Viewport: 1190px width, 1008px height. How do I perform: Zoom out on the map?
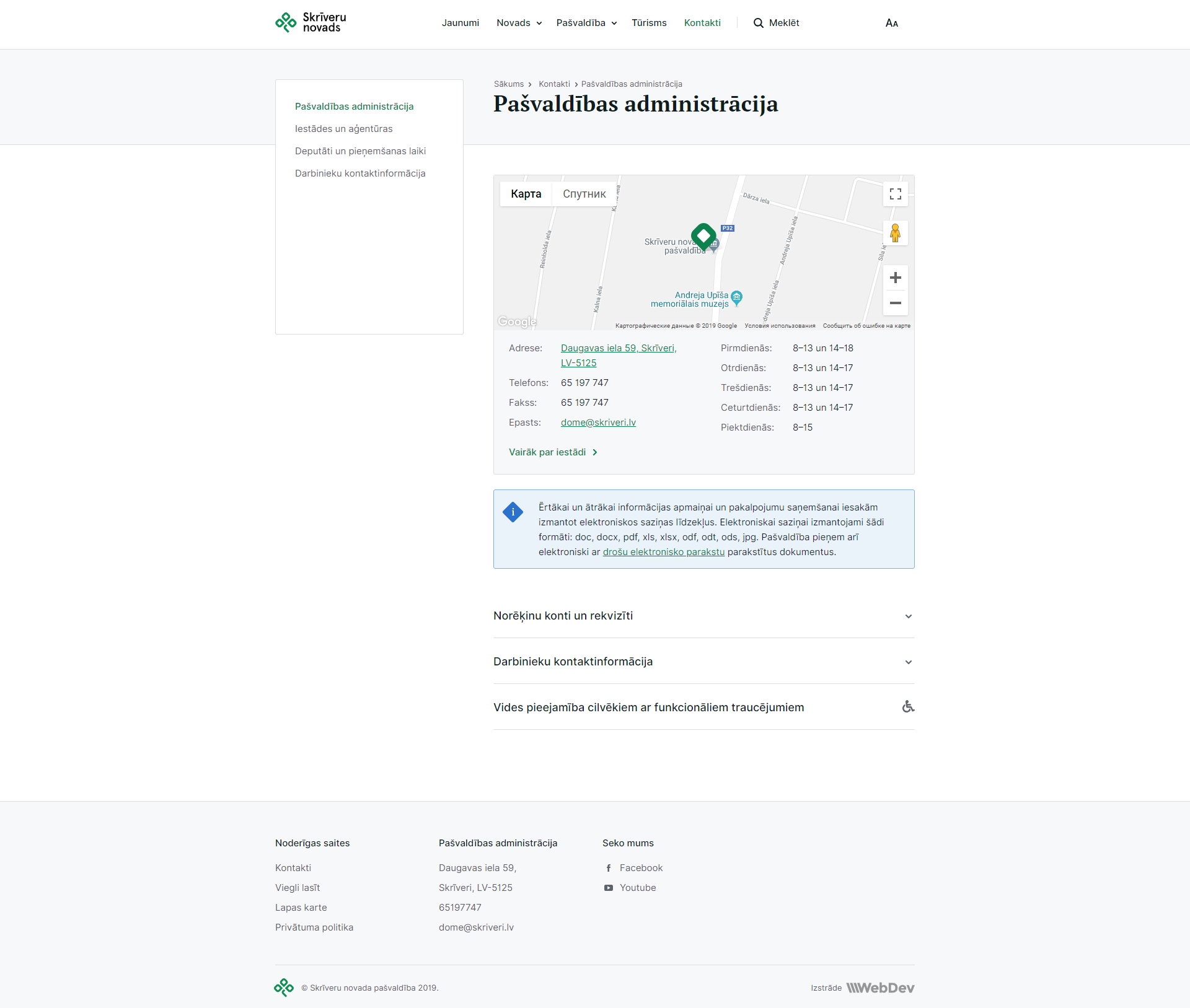tap(895, 303)
